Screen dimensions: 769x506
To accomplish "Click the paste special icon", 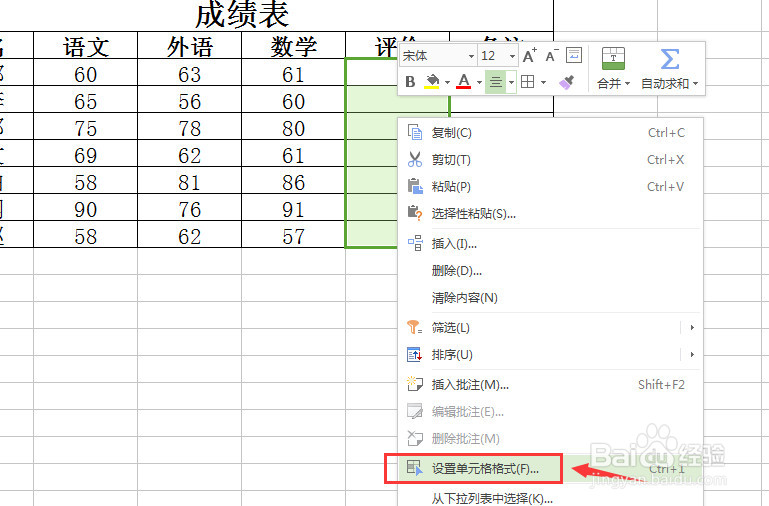I will point(415,213).
